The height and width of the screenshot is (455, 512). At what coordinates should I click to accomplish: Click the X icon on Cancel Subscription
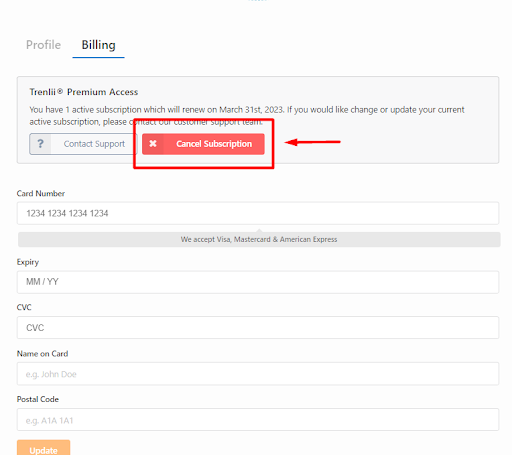(x=153, y=144)
